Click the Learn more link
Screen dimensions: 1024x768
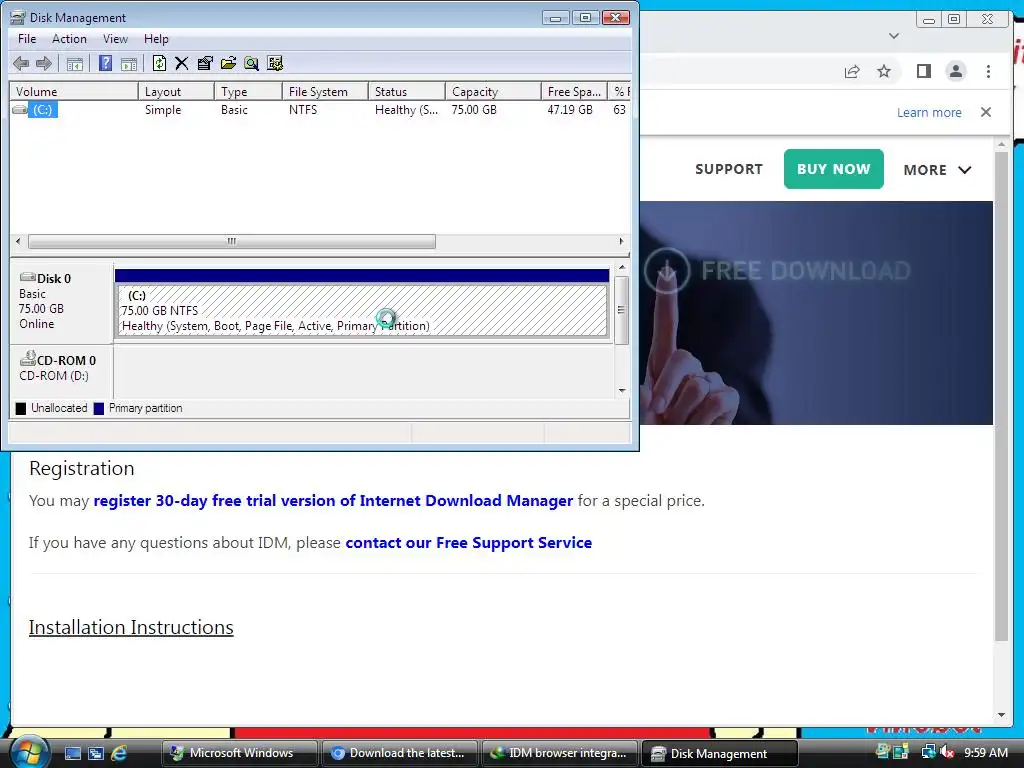coord(929,112)
